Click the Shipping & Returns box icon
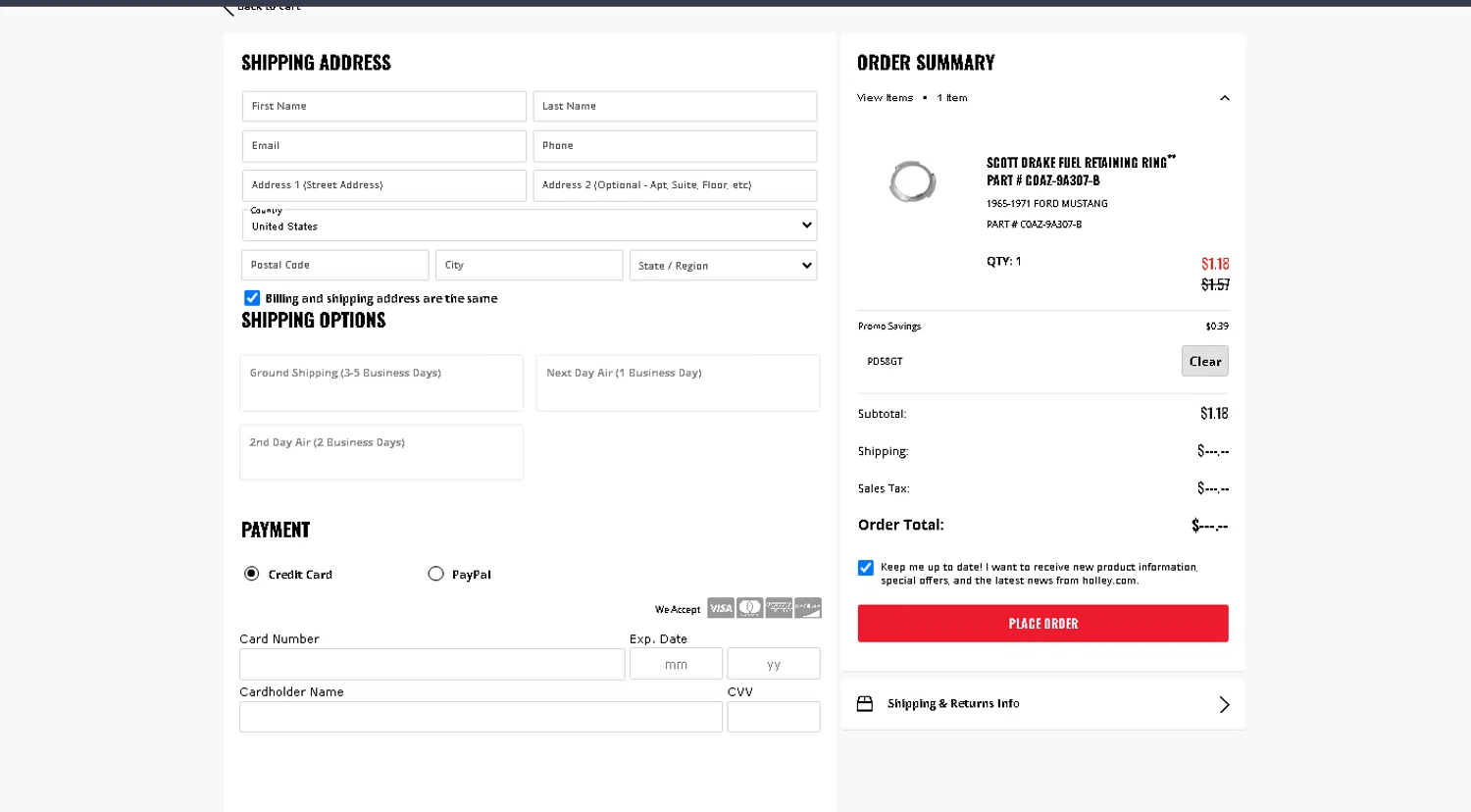 coord(865,704)
